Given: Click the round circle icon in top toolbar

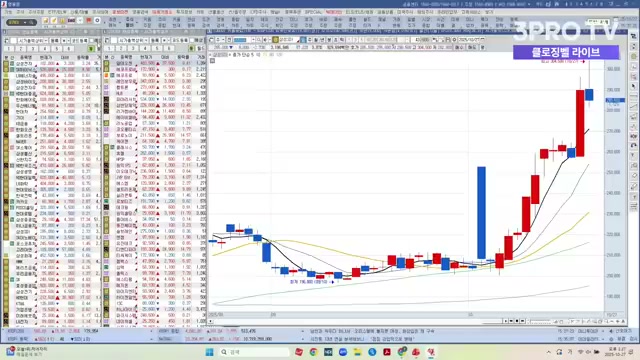Looking at the screenshot, I should pos(97,20).
